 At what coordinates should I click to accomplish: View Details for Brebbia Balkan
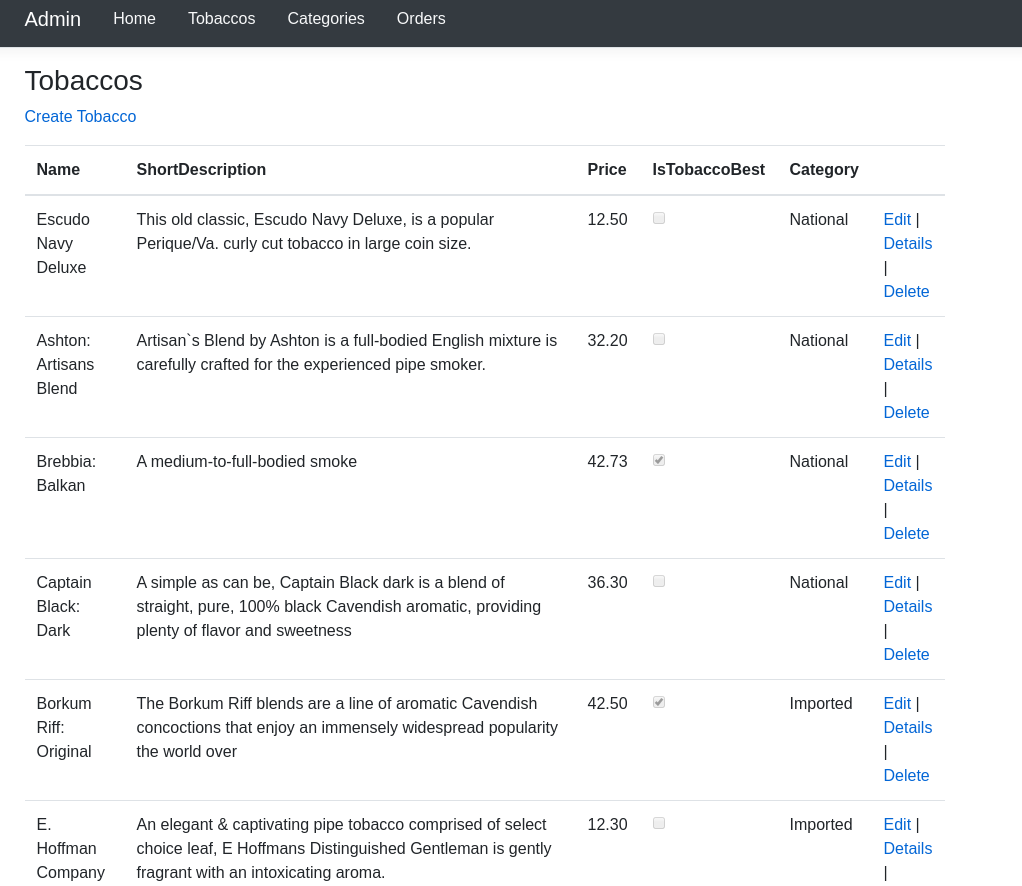[907, 485]
